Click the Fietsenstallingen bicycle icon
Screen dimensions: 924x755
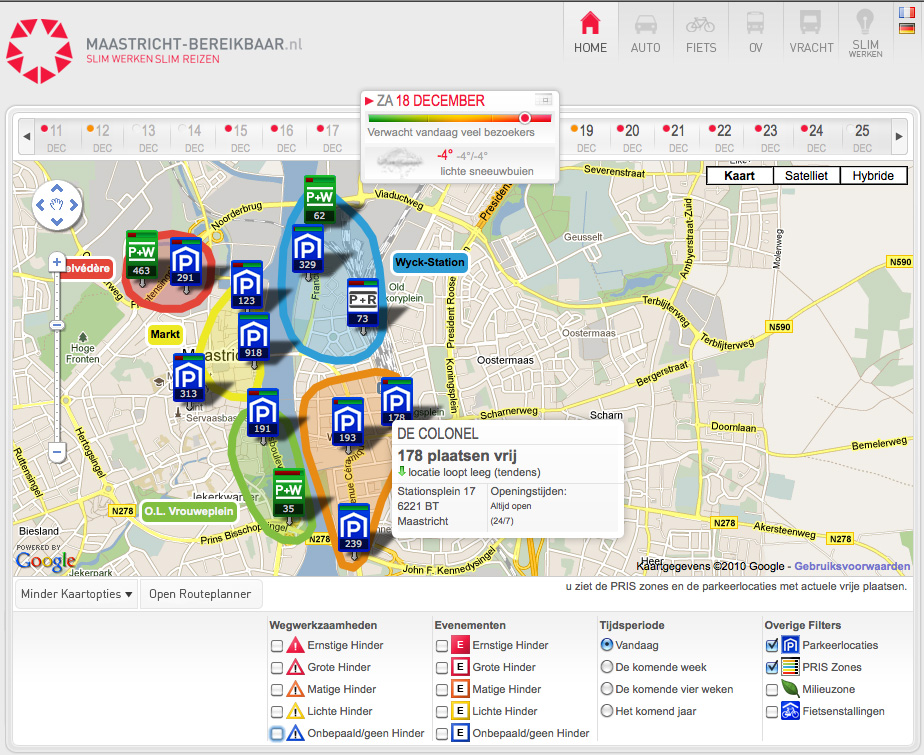click(790, 711)
